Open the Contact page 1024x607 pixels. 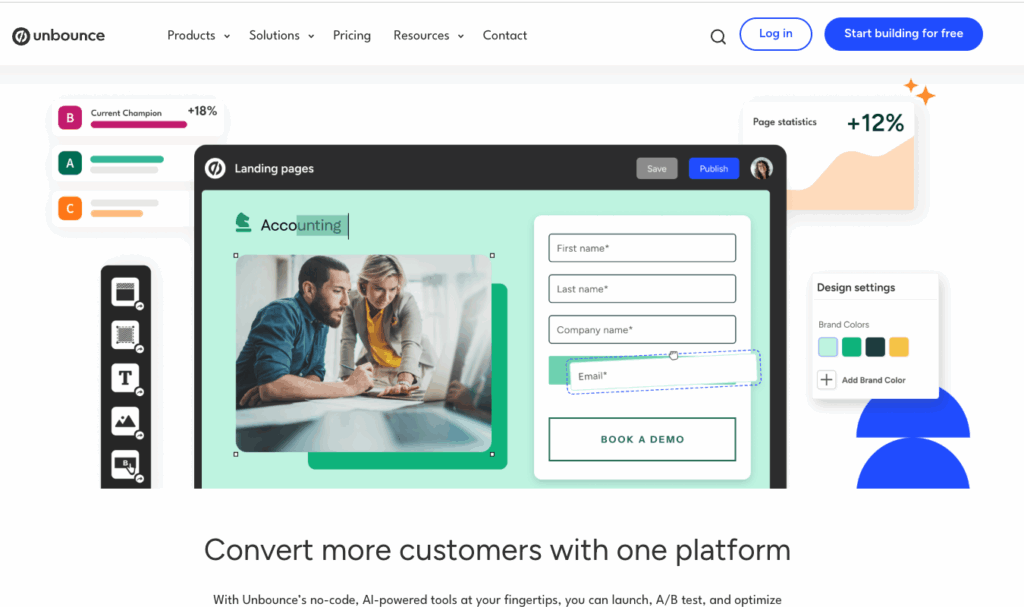point(505,35)
